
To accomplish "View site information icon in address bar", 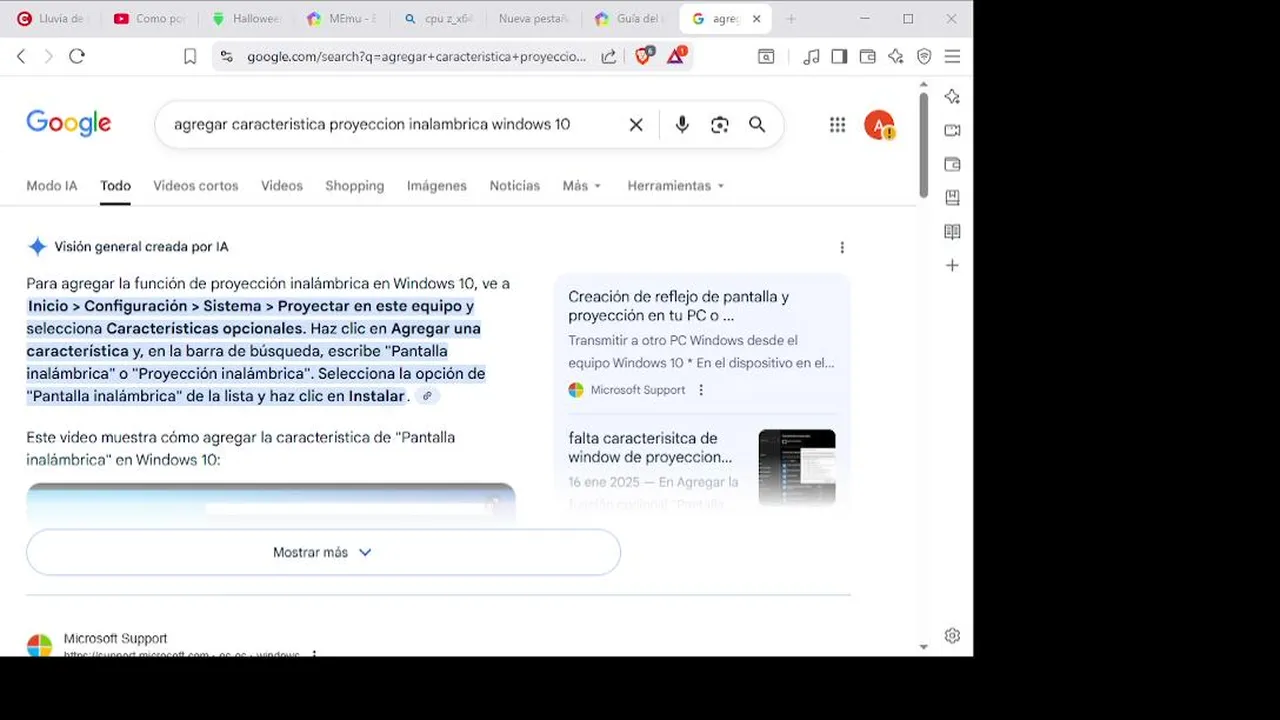I will pyautogui.click(x=227, y=57).
